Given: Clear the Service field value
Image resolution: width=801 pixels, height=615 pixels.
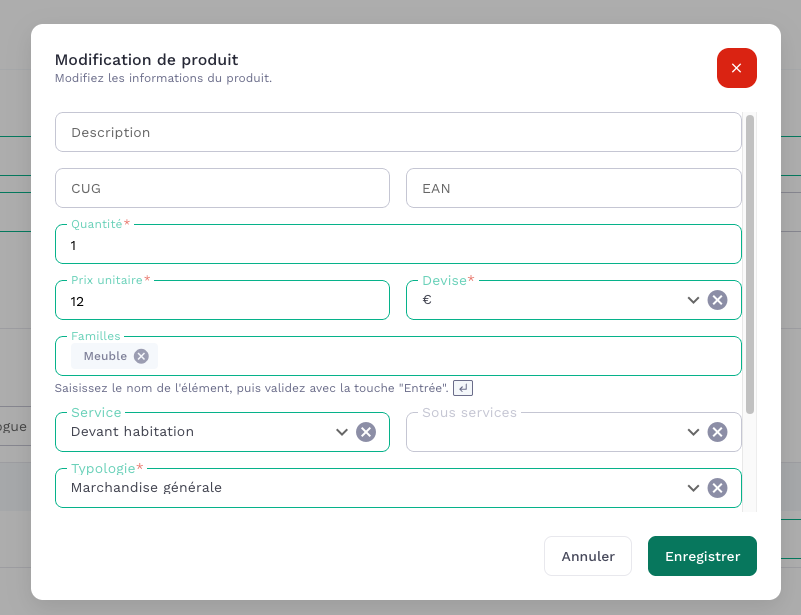Looking at the screenshot, I should [x=366, y=432].
